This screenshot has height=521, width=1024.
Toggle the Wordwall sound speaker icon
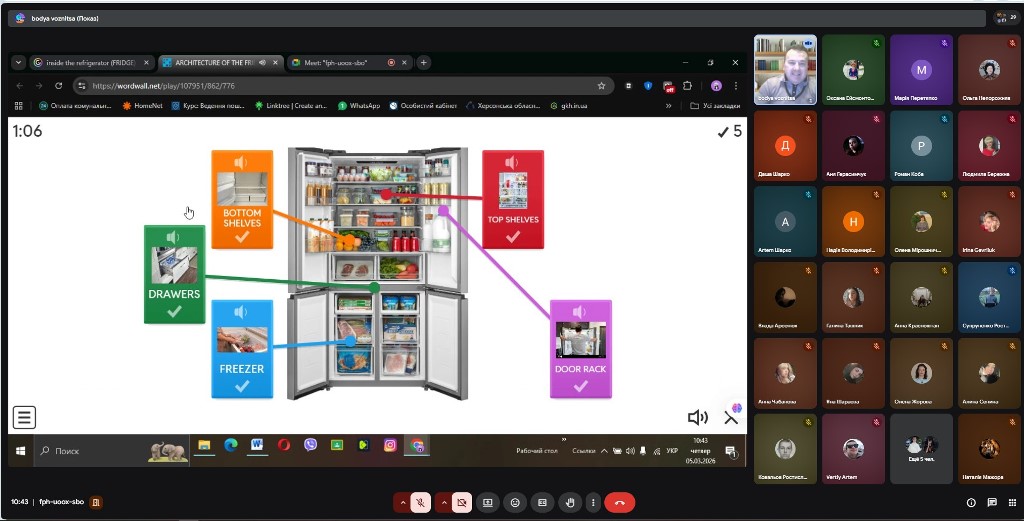pyautogui.click(x=697, y=417)
